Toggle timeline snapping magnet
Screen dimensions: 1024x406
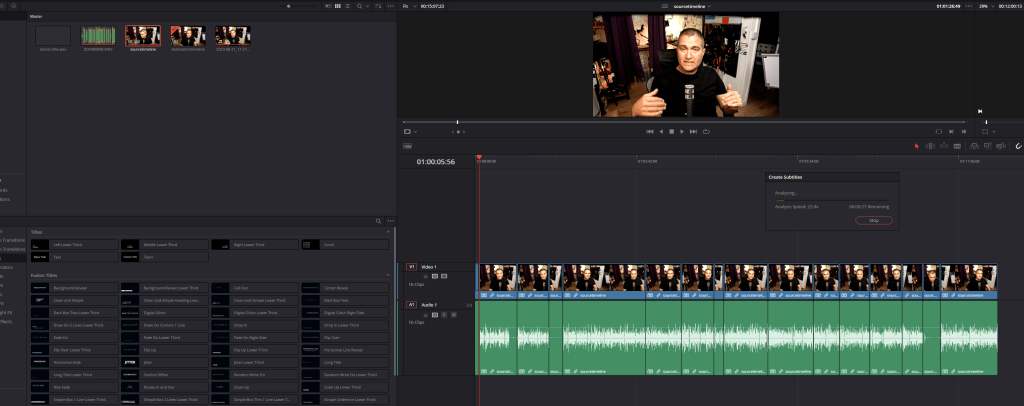tap(1018, 146)
